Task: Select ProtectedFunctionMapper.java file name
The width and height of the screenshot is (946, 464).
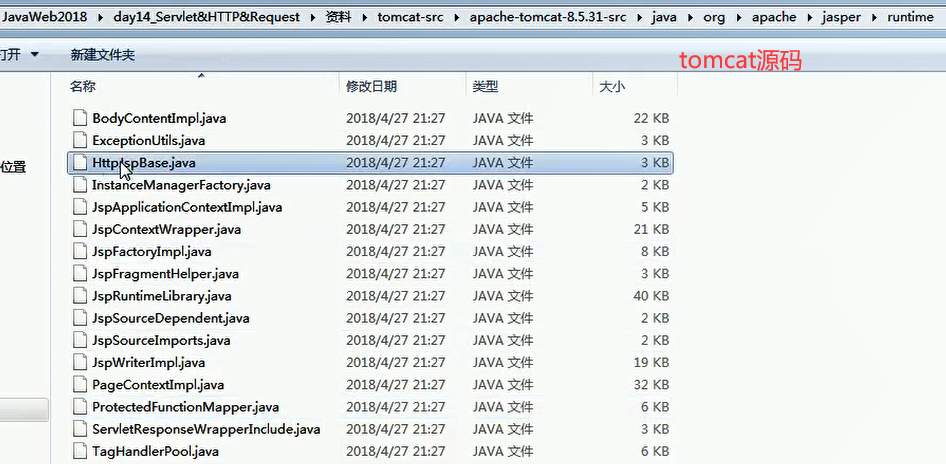Action: pyautogui.click(x=185, y=407)
